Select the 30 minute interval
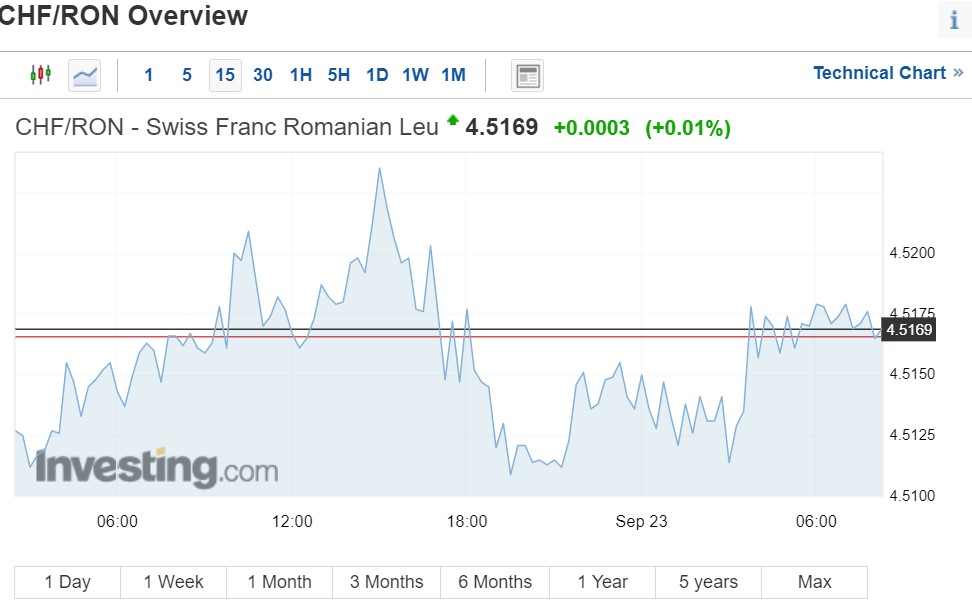Image resolution: width=972 pixels, height=615 pixels. (263, 75)
